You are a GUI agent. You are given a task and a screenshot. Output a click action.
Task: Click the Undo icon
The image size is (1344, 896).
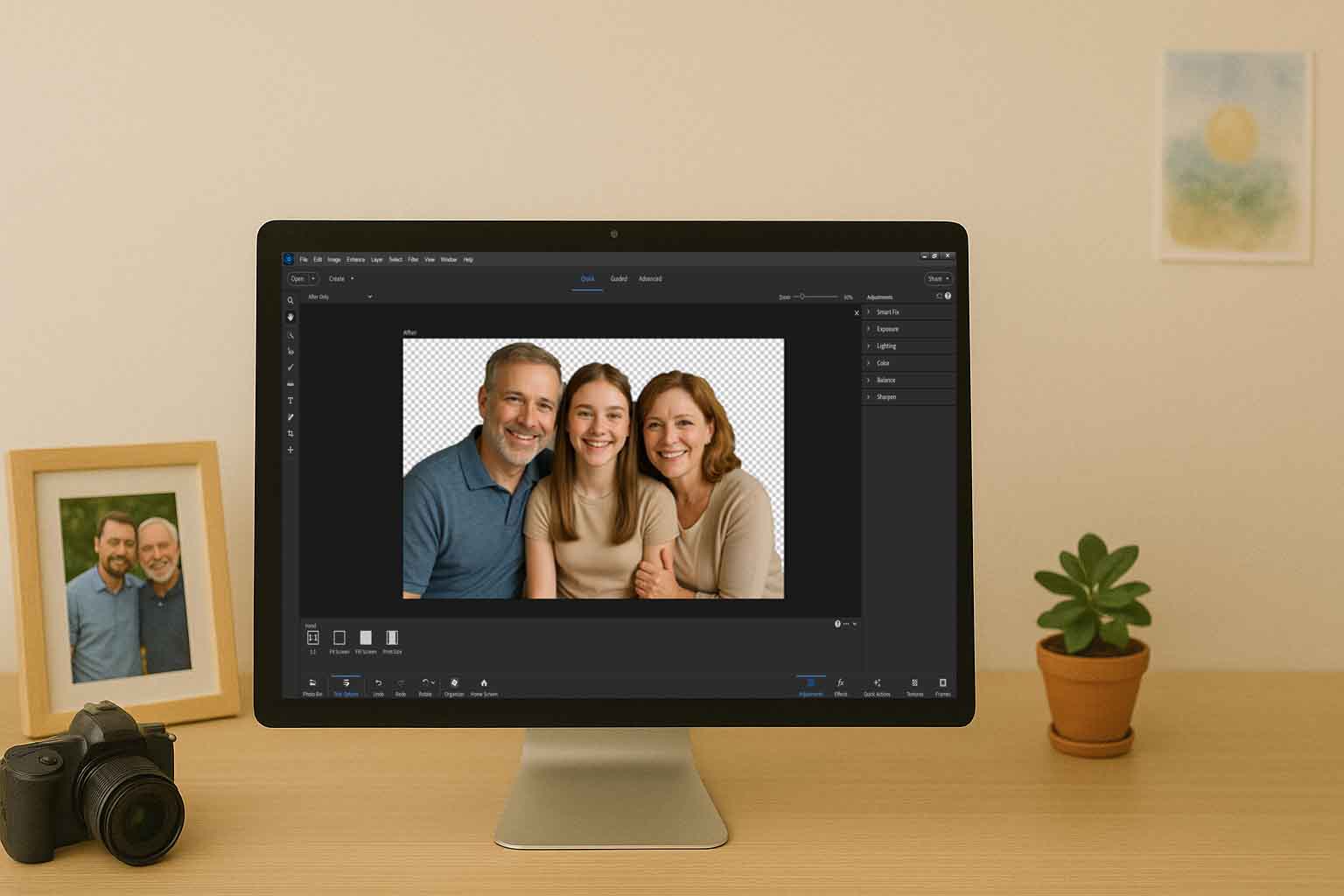[x=378, y=684]
